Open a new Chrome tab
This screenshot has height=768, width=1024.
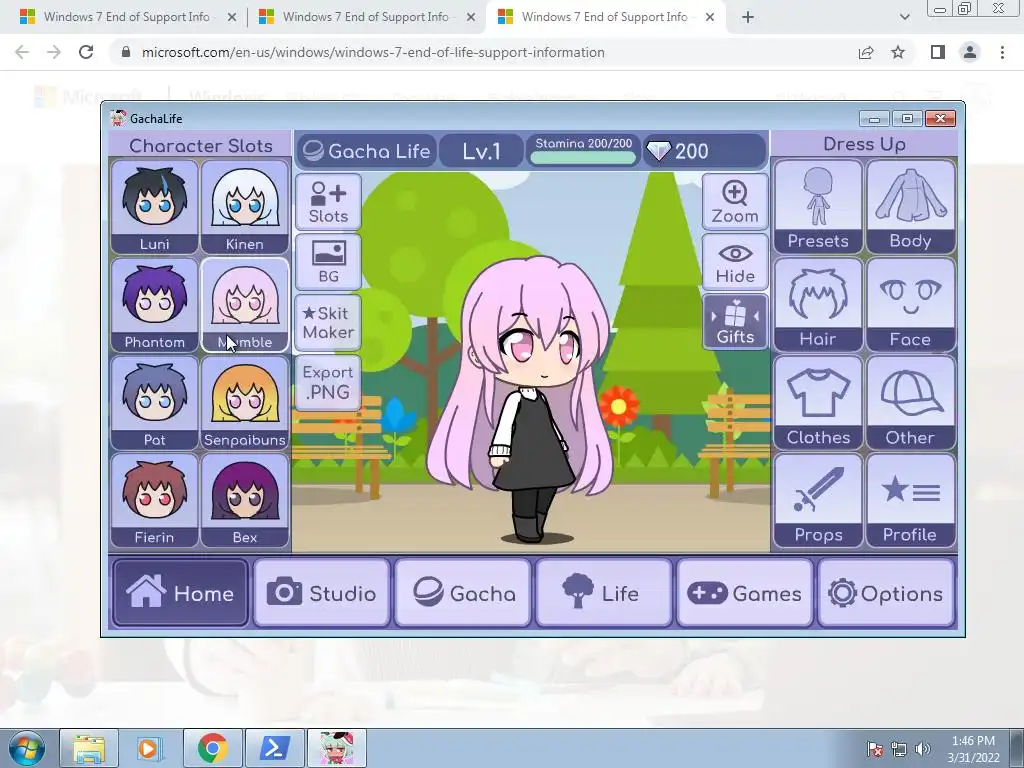coord(748,18)
